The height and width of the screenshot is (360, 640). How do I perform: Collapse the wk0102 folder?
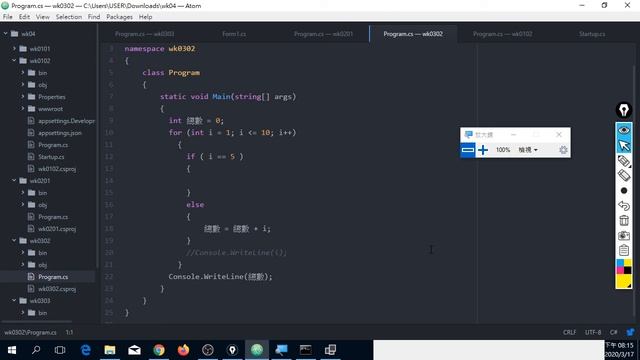[14, 60]
